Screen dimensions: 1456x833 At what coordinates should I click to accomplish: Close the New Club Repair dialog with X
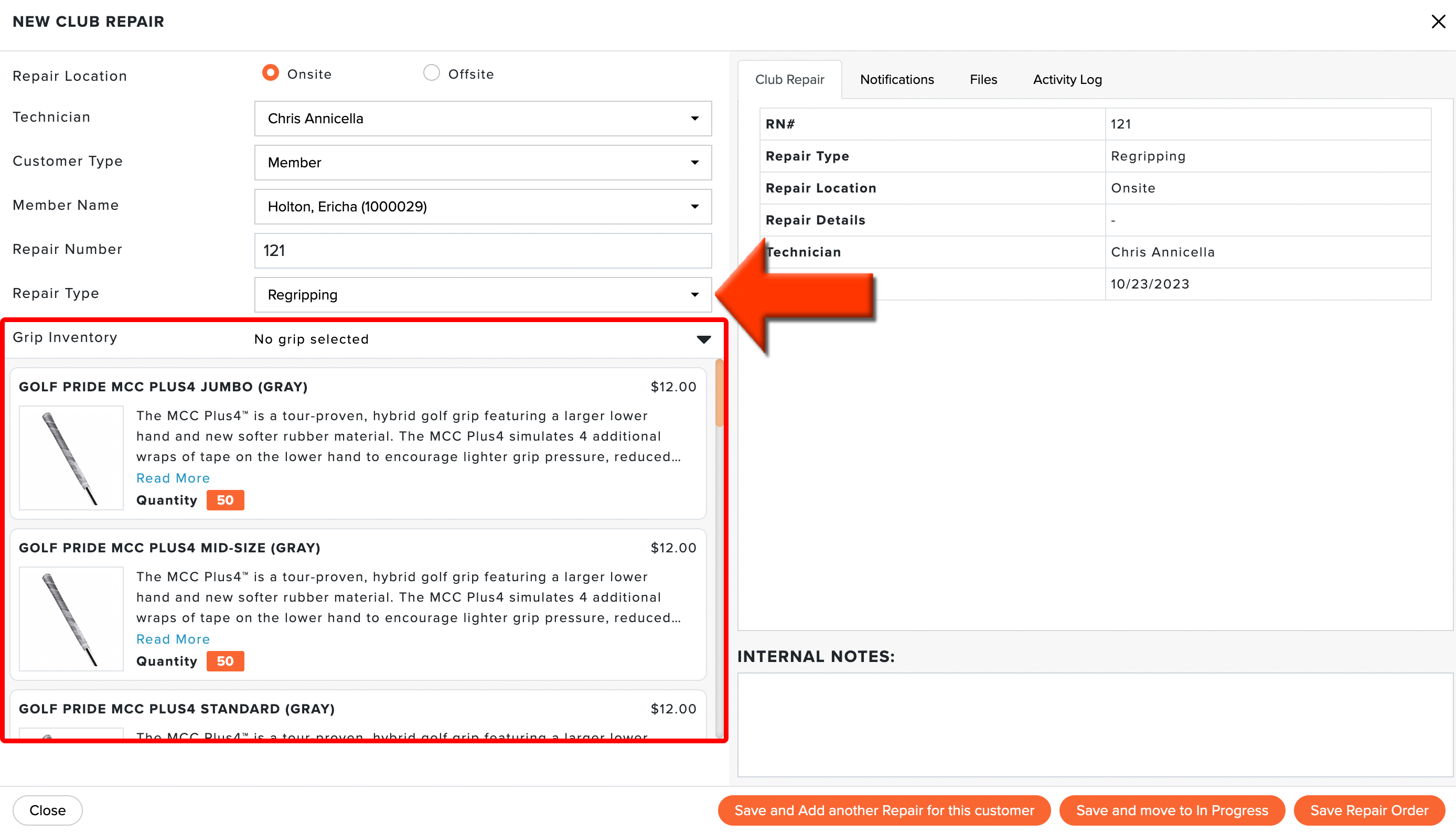(x=1438, y=22)
